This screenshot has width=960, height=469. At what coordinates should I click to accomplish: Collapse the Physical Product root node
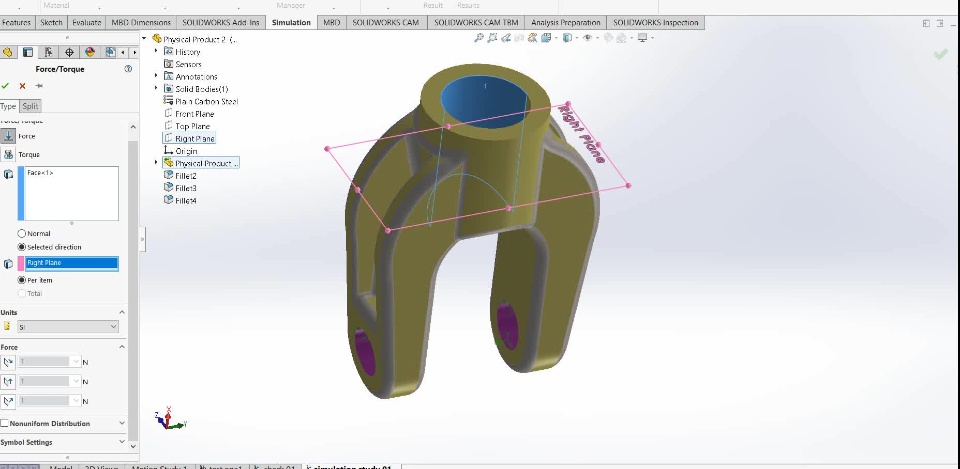(144, 39)
